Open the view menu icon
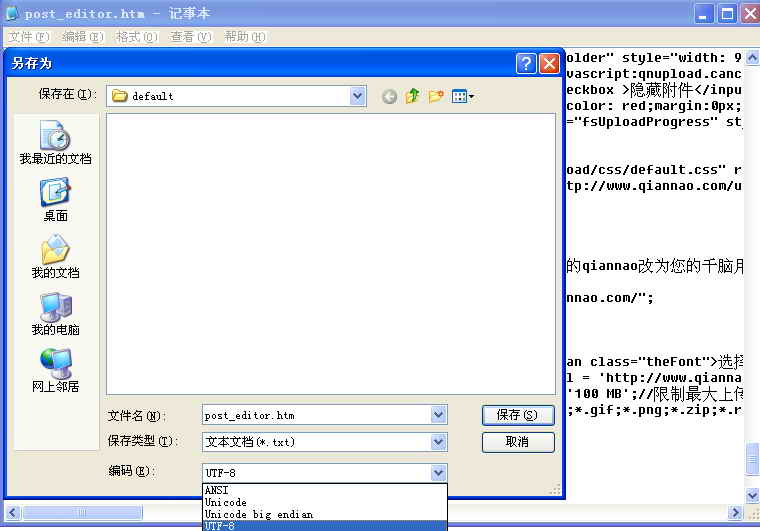This screenshot has height=531, width=760. click(463, 96)
